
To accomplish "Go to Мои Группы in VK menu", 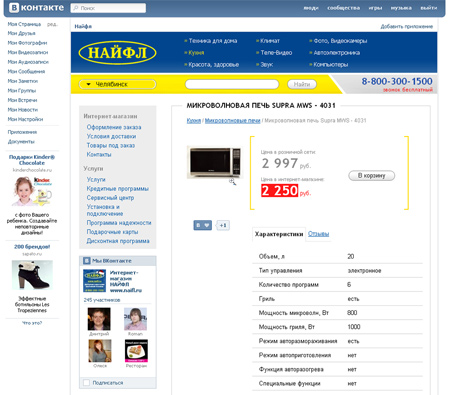I will (22, 91).
